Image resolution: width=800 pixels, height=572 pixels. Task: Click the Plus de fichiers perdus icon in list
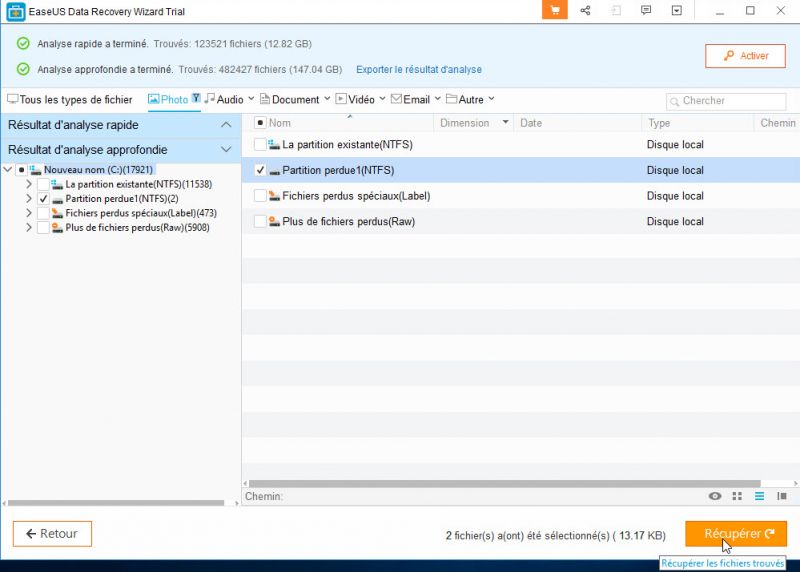click(x=274, y=221)
